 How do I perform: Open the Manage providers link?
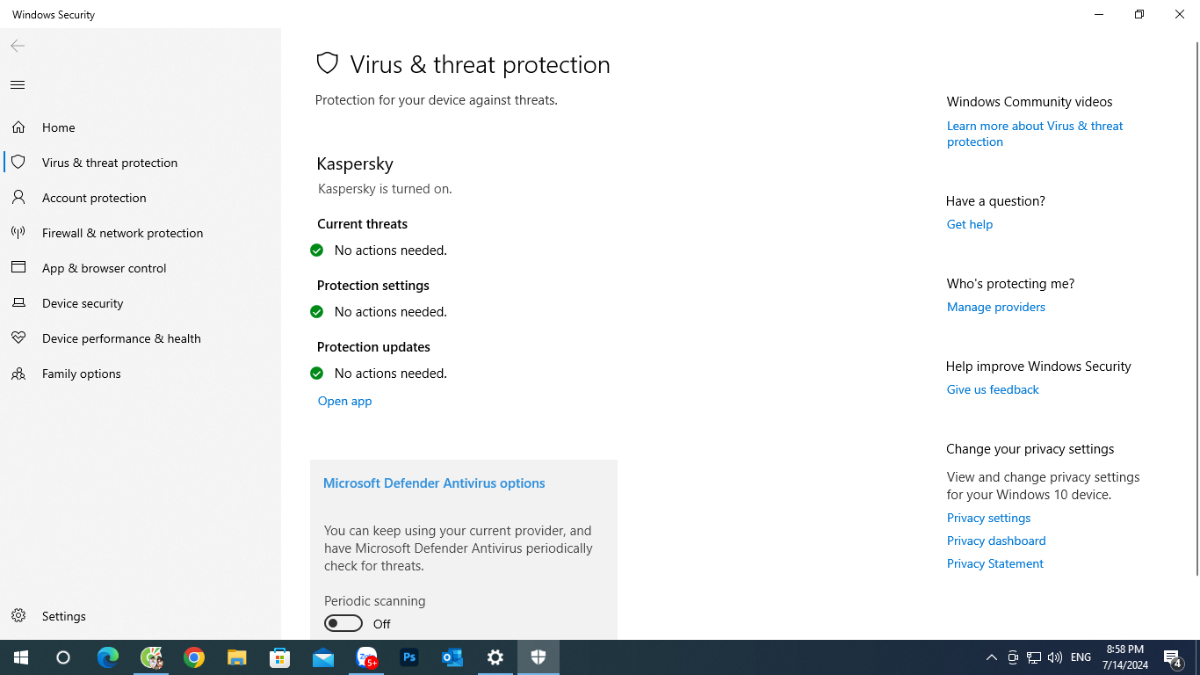[x=995, y=307]
